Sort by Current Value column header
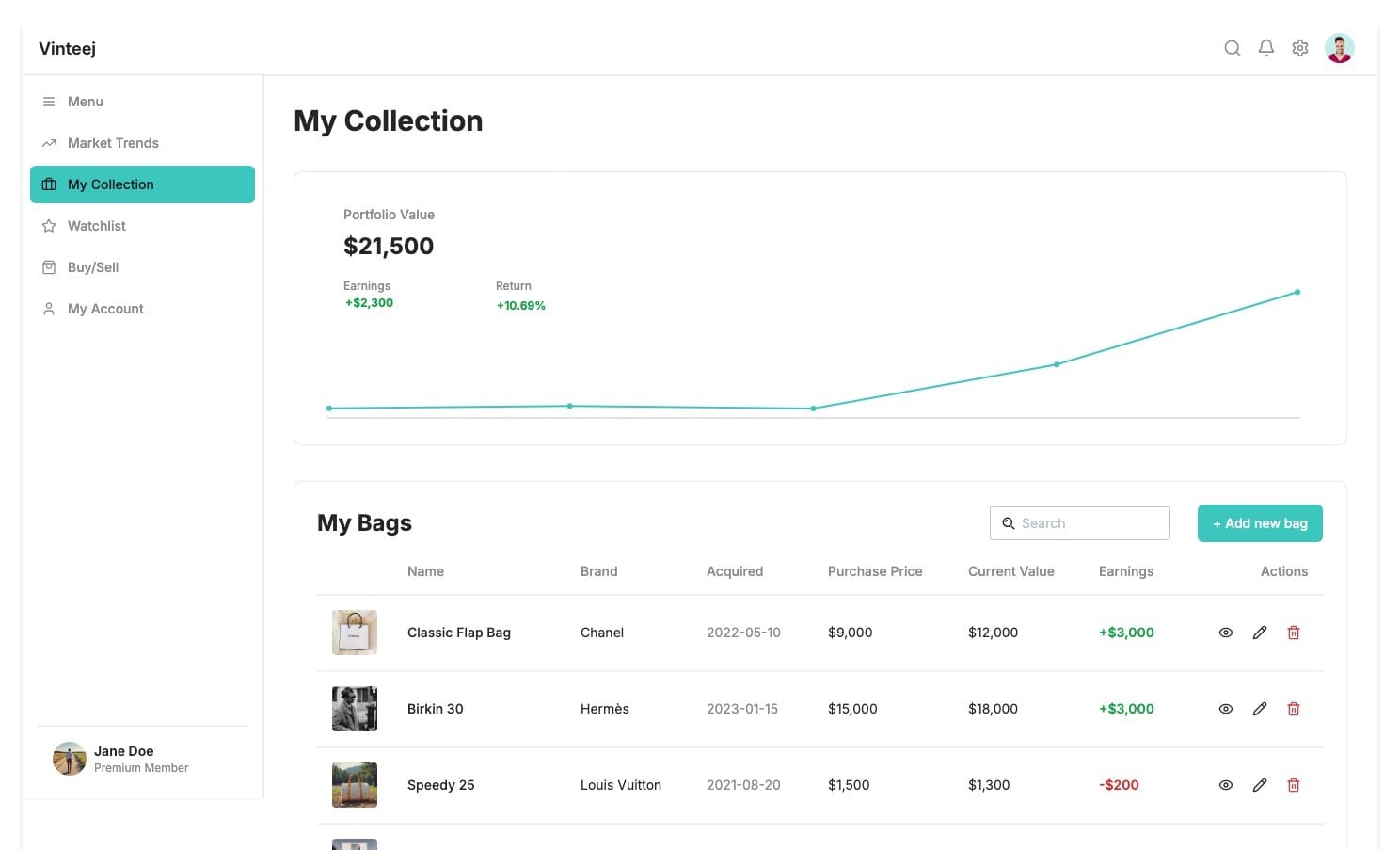Viewport: 1400px width, 850px height. click(x=1011, y=571)
